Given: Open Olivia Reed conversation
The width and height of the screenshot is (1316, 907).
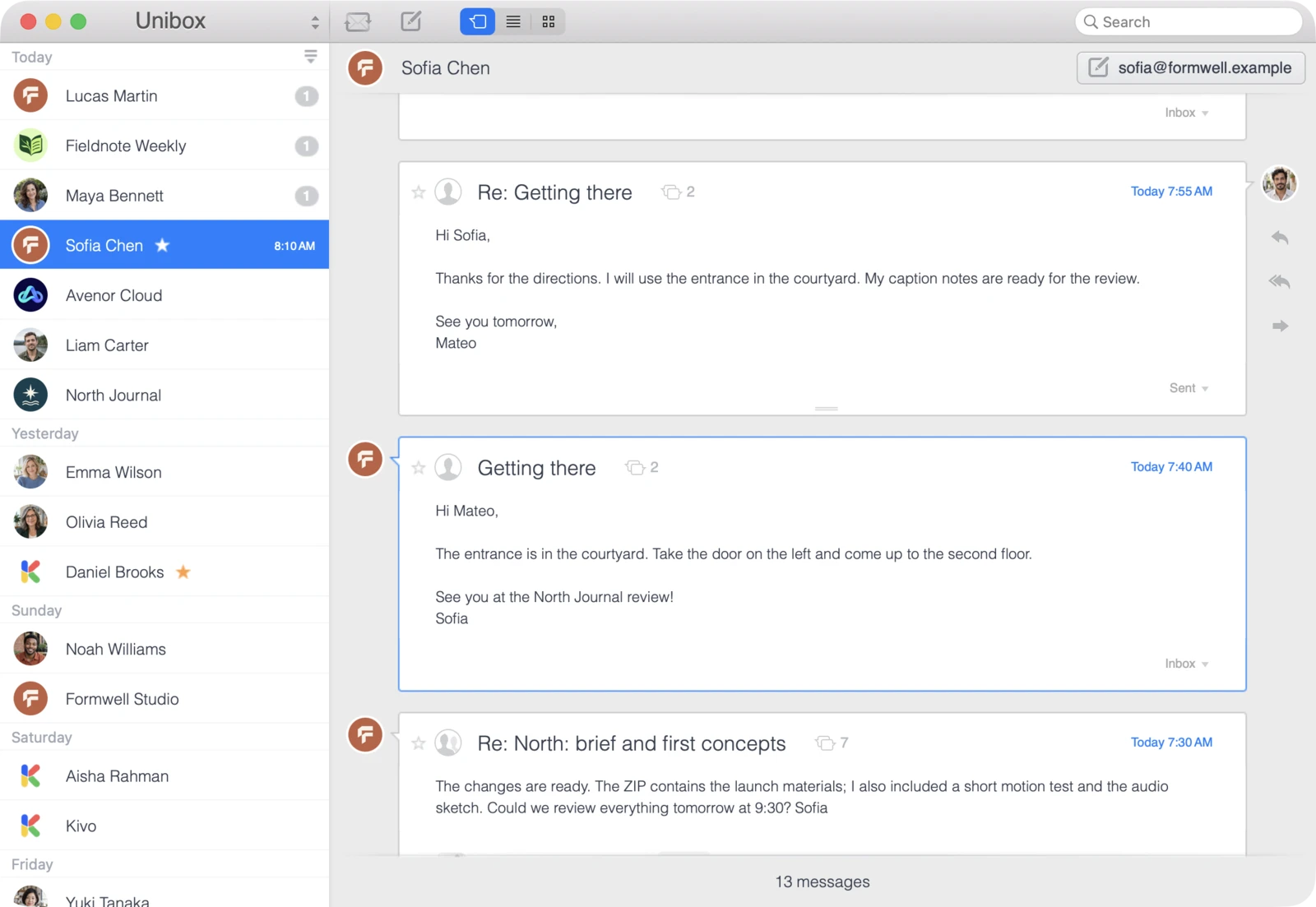Looking at the screenshot, I should (164, 522).
